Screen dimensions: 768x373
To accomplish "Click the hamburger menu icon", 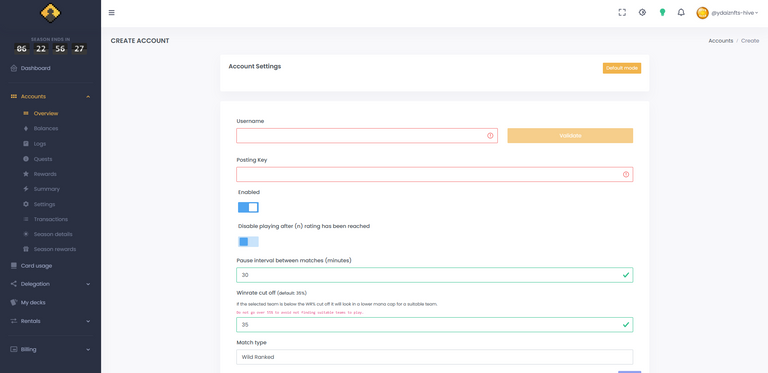I will coord(112,13).
